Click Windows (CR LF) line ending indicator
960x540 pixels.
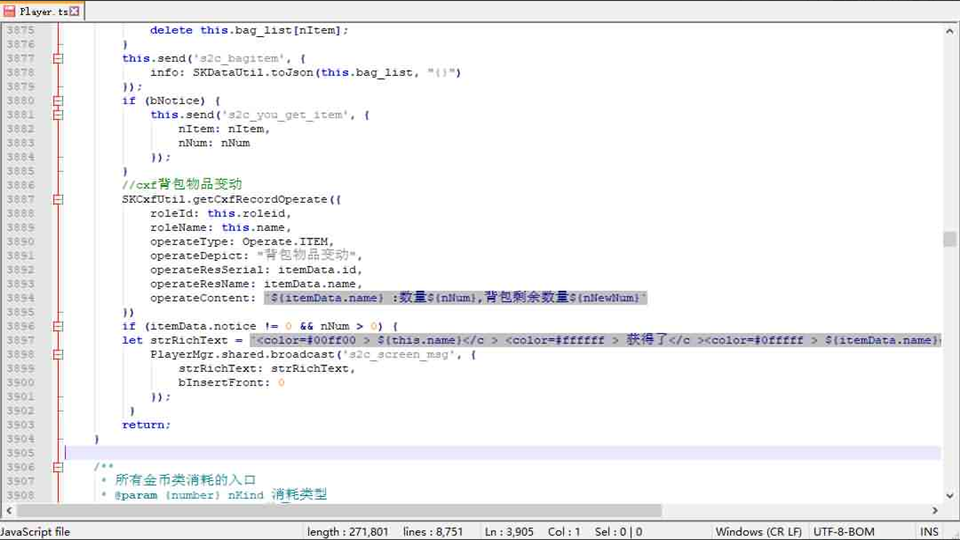(758, 532)
